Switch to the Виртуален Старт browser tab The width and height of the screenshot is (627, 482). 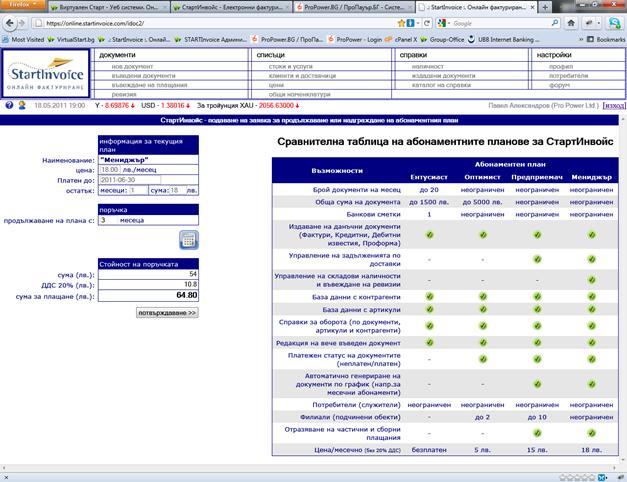(108, 7)
